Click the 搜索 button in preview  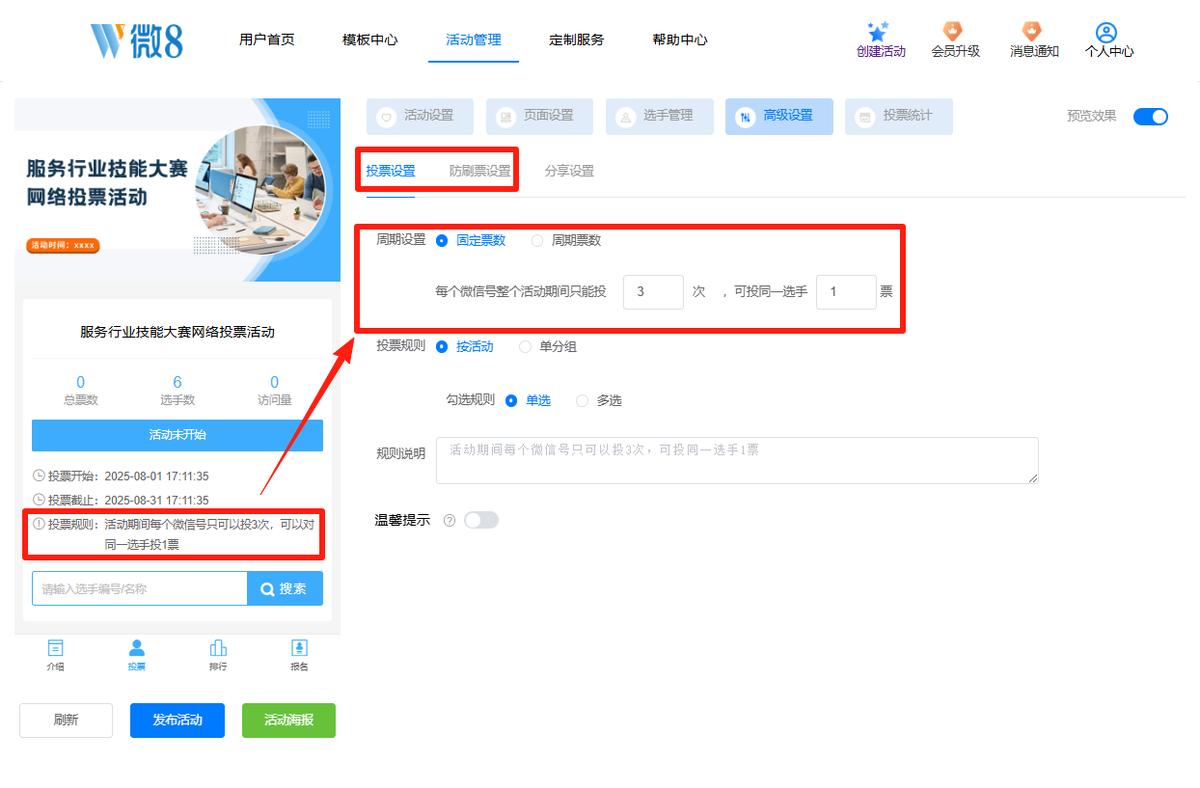pyautogui.click(x=285, y=589)
